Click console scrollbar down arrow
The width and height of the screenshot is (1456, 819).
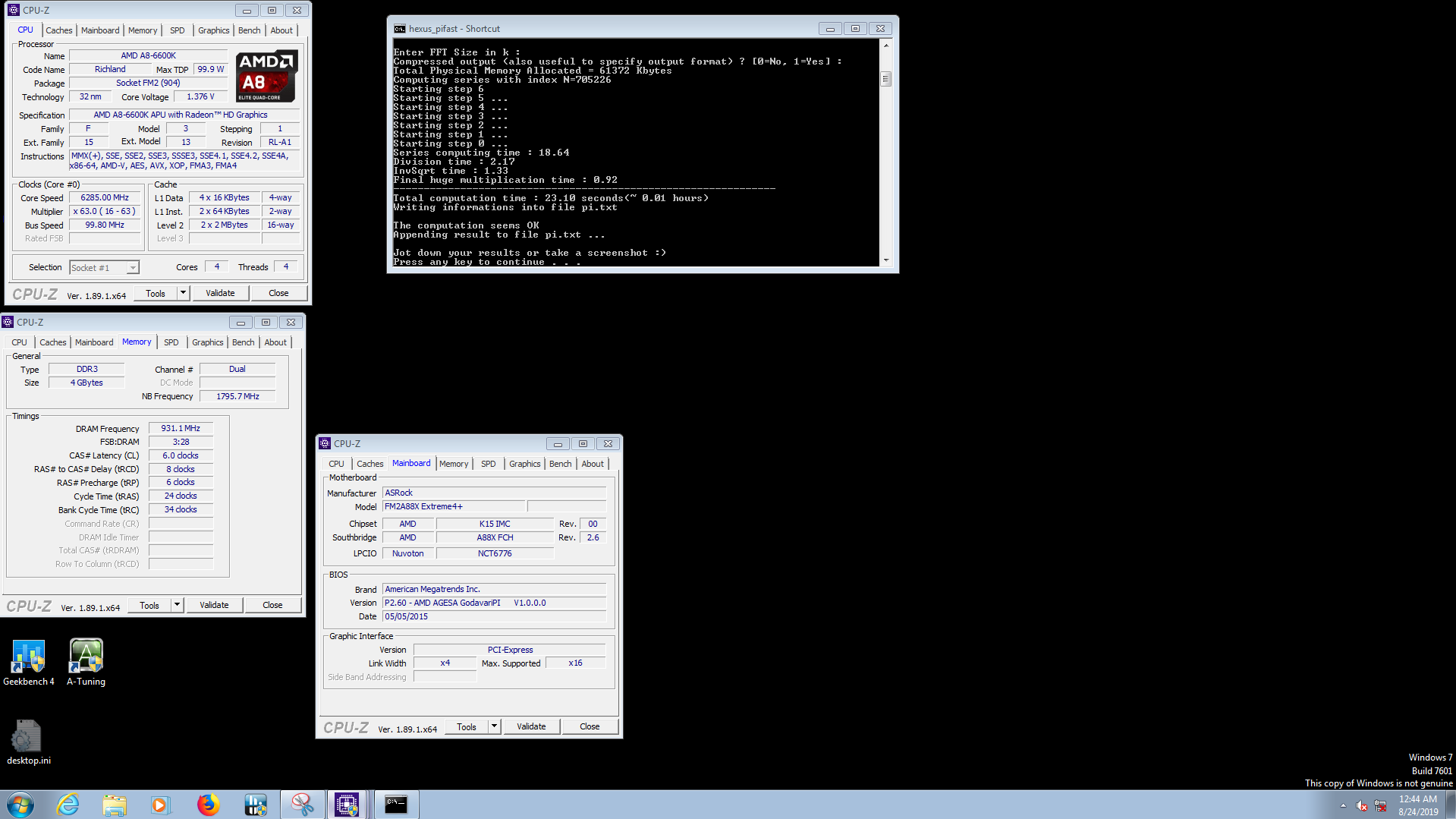point(885,260)
